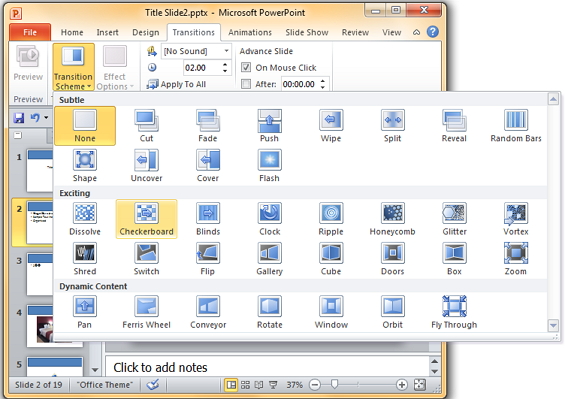The width and height of the screenshot is (565, 399).
Task: Select the Doors transition
Action: click(x=392, y=258)
